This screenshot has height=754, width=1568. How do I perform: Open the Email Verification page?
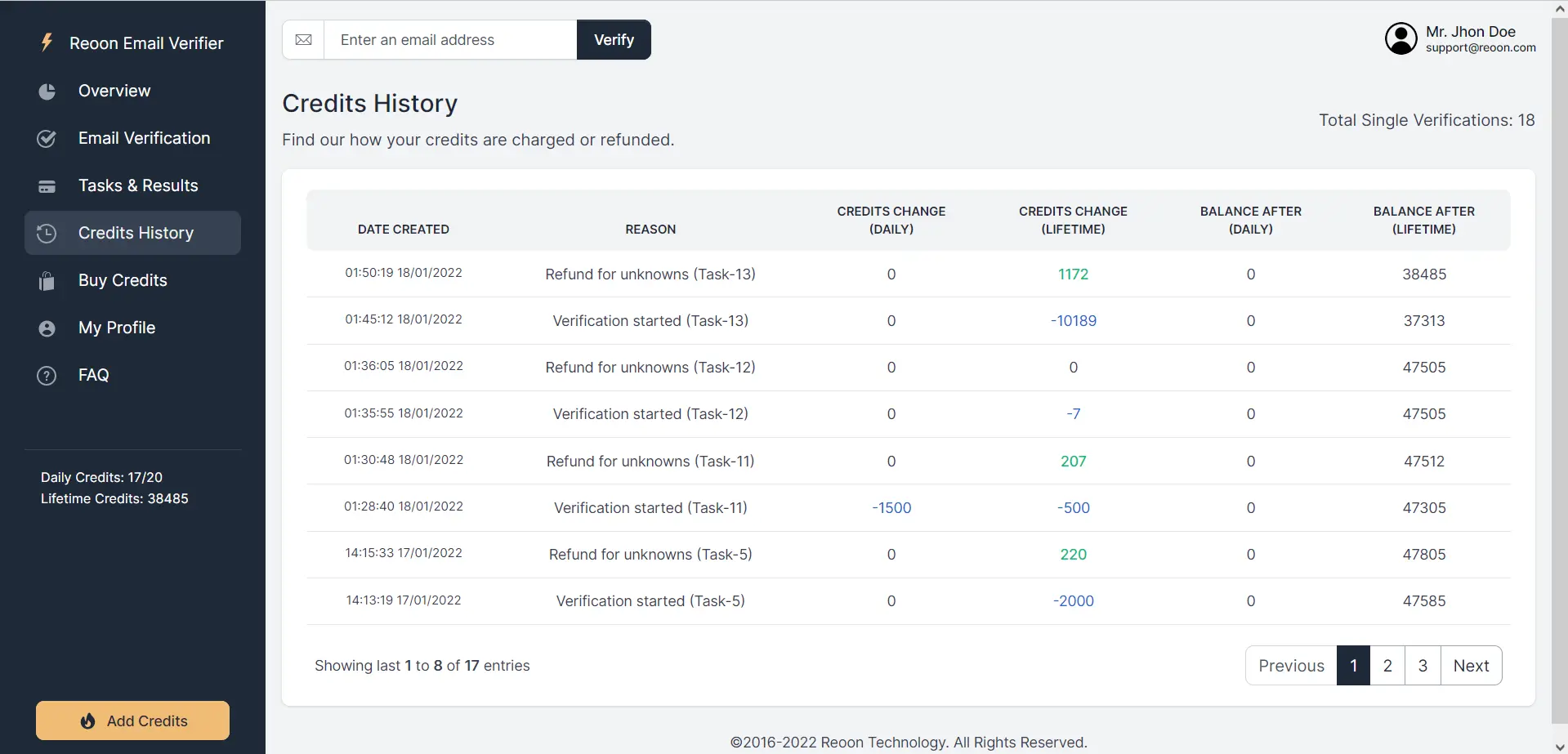132,138
